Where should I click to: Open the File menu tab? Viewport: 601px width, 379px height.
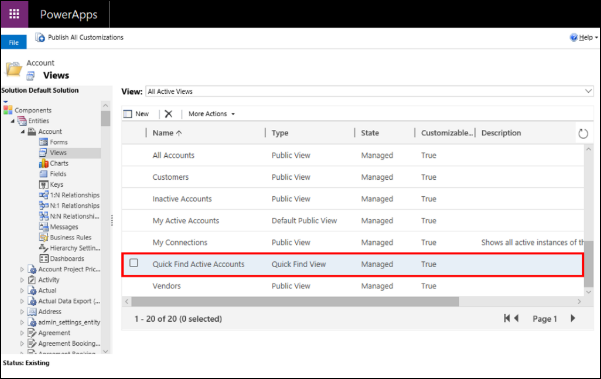(14, 42)
